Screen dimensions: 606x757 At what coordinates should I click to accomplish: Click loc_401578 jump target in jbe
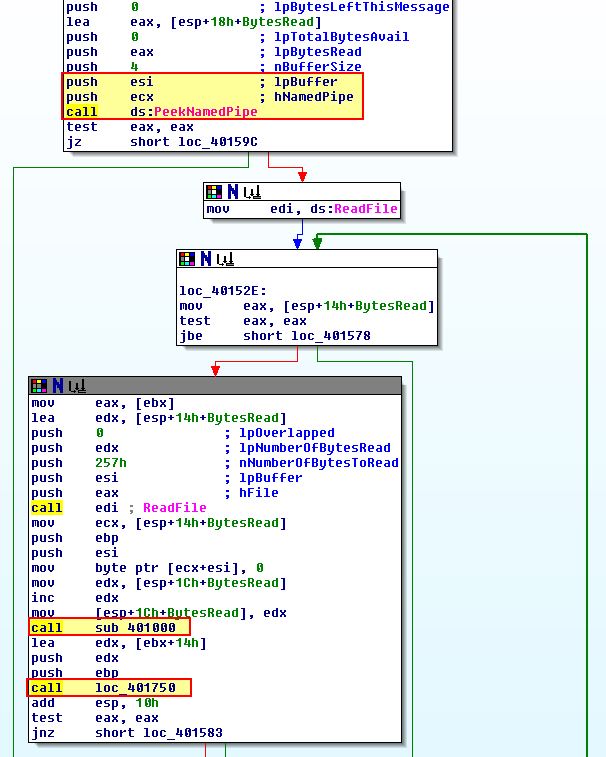331,336
